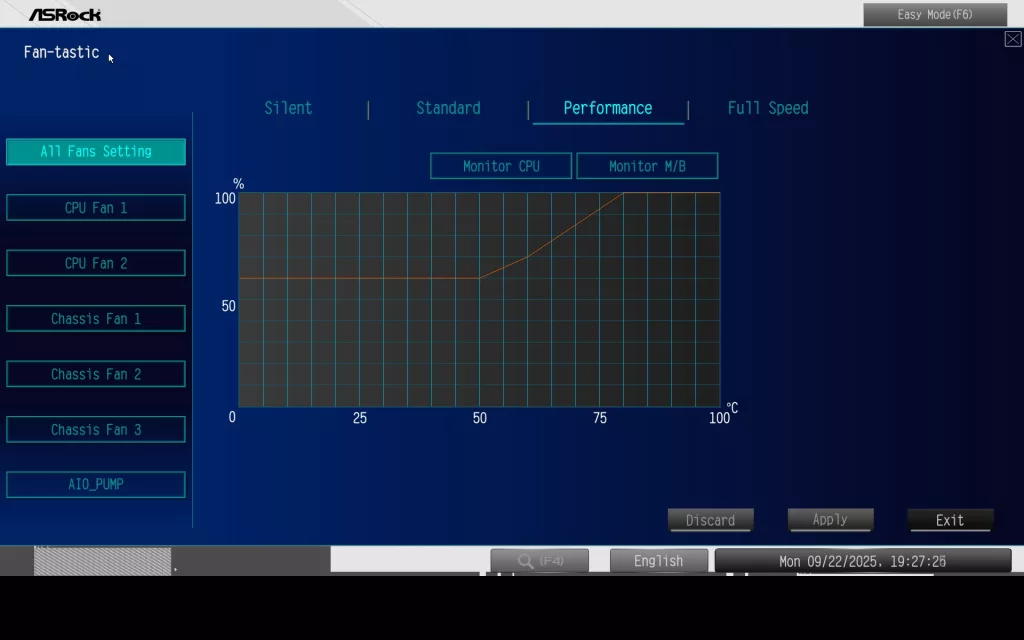Image resolution: width=1024 pixels, height=640 pixels.
Task: Apply the fan settings
Action: click(830, 520)
